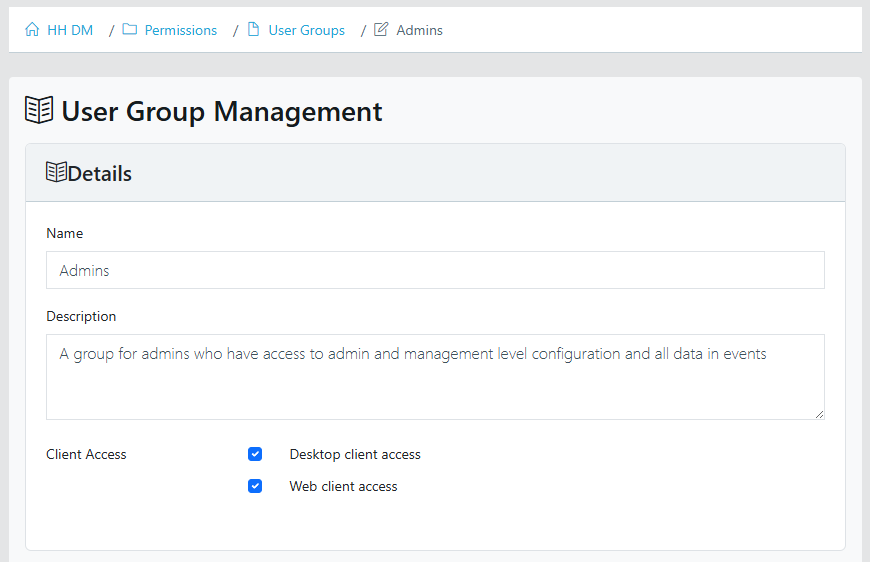Click the Client Access field label
Screen dimensions: 870x562
point(86,454)
